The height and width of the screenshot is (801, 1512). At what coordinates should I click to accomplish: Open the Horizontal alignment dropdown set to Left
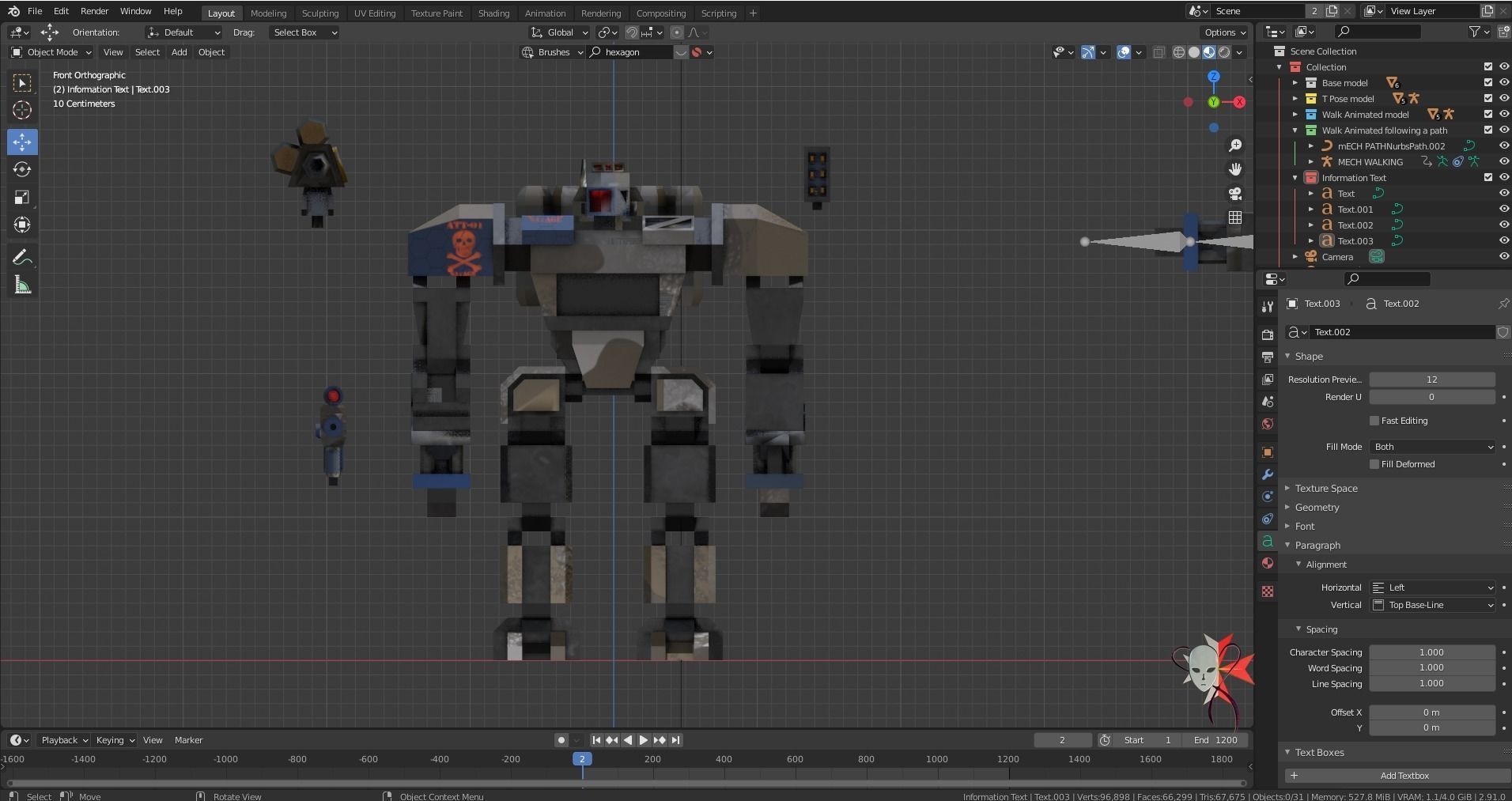[1432, 587]
